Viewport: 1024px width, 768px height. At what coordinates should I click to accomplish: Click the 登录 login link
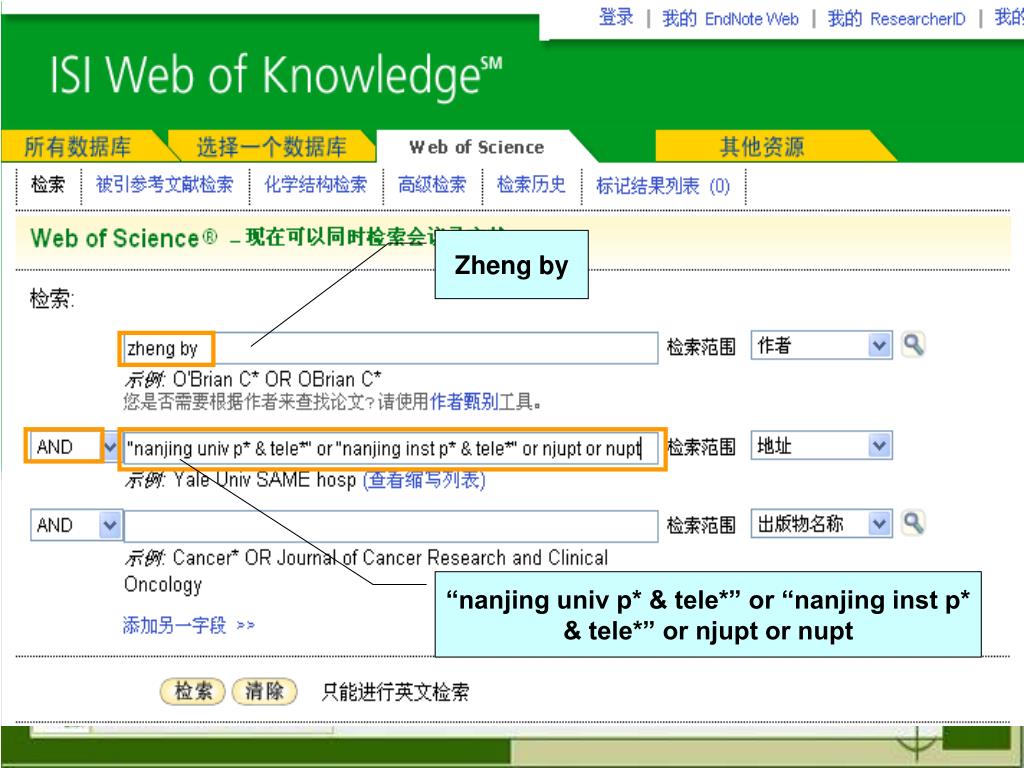pyautogui.click(x=616, y=17)
